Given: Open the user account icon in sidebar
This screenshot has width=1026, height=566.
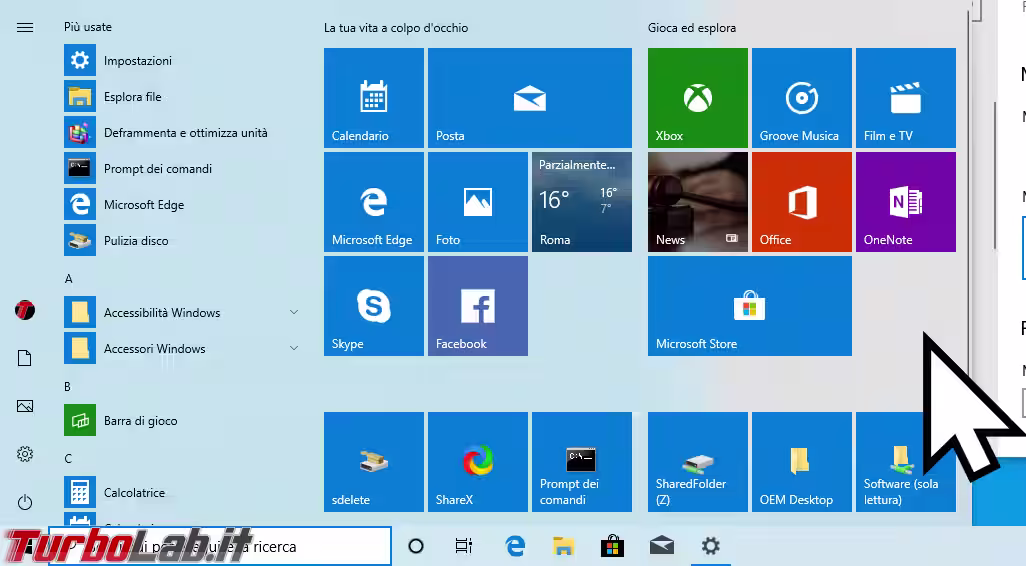Looking at the screenshot, I should point(25,310).
